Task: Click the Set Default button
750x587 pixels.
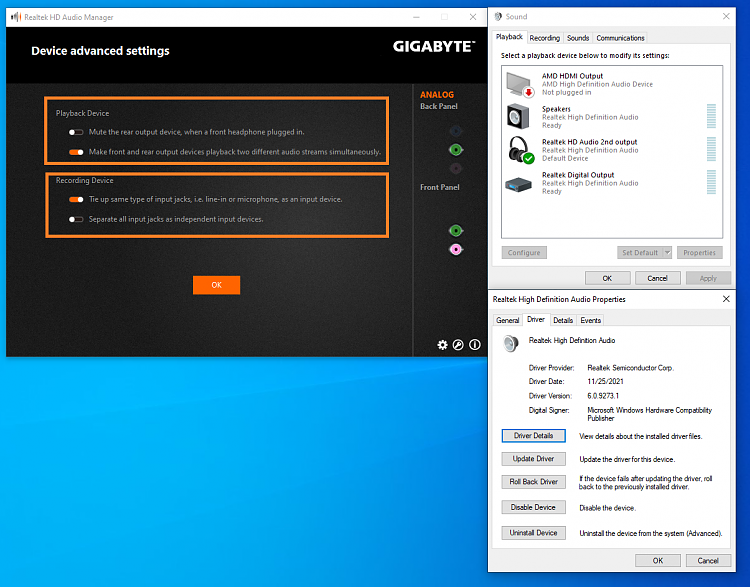Action: pos(640,252)
